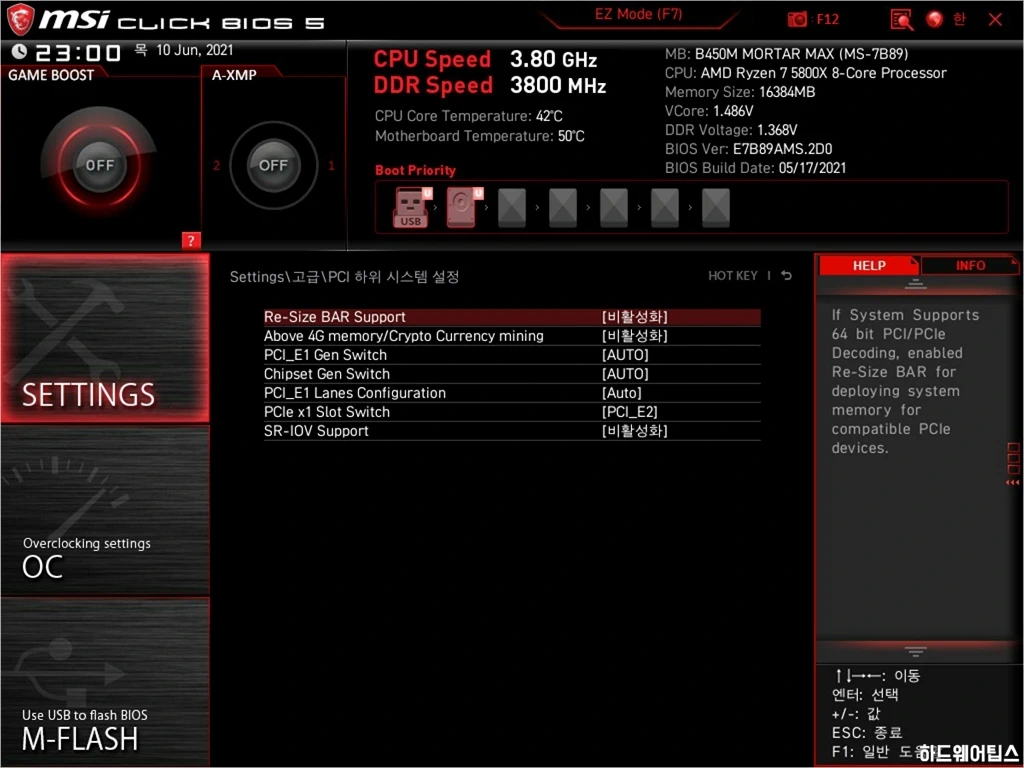Image resolution: width=1024 pixels, height=768 pixels.
Task: Open the M-FLASH section
Action: [105, 682]
